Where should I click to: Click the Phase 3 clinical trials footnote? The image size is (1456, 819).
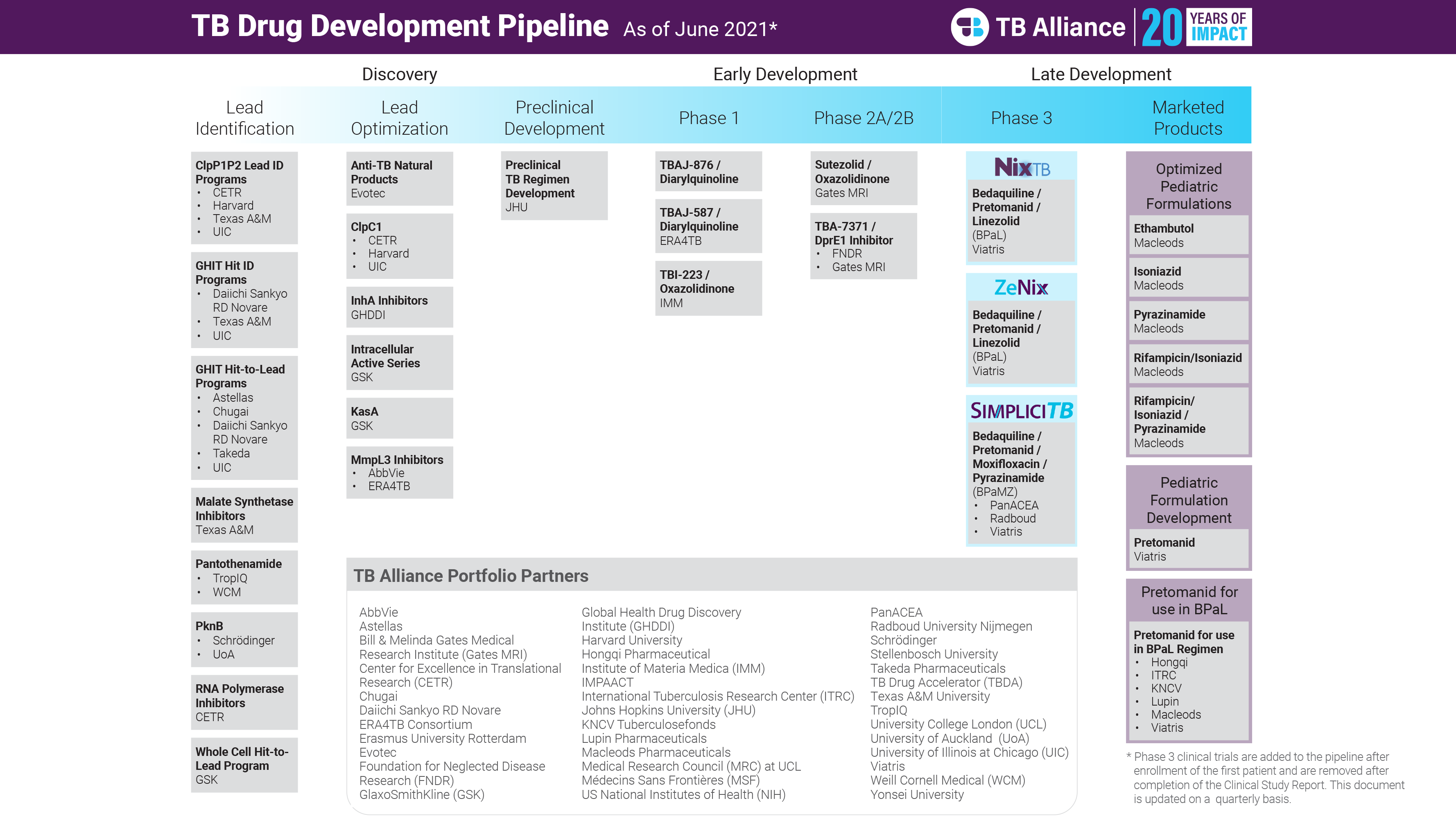tap(1265, 778)
